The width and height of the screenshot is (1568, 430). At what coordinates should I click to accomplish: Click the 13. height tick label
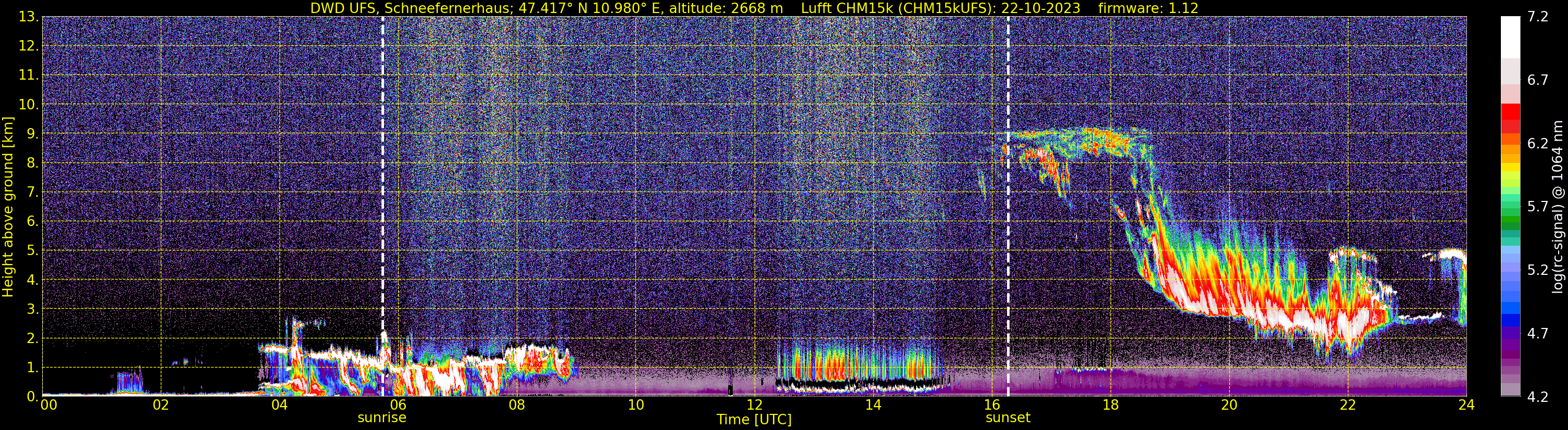click(x=28, y=17)
